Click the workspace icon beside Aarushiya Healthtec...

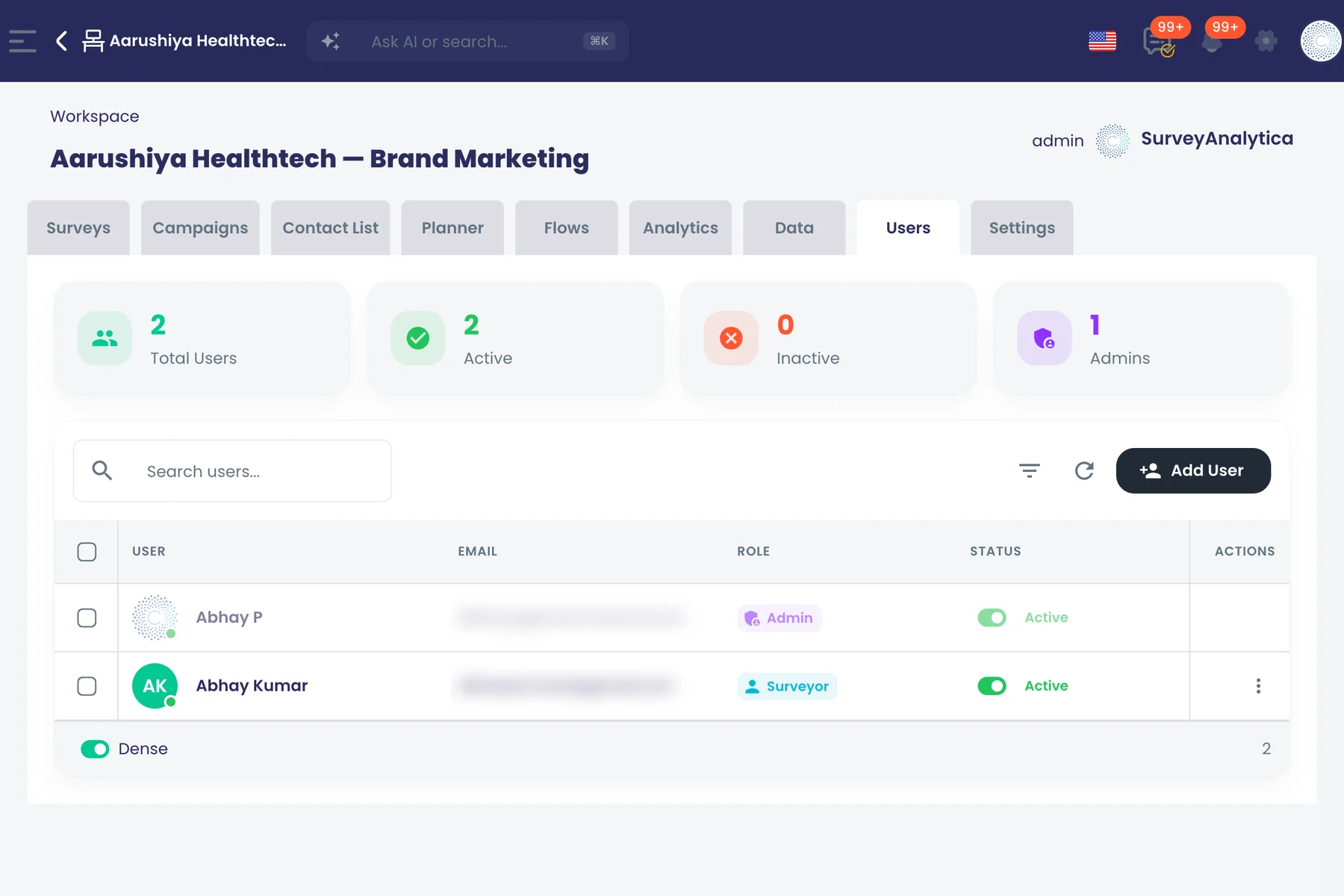tap(93, 41)
